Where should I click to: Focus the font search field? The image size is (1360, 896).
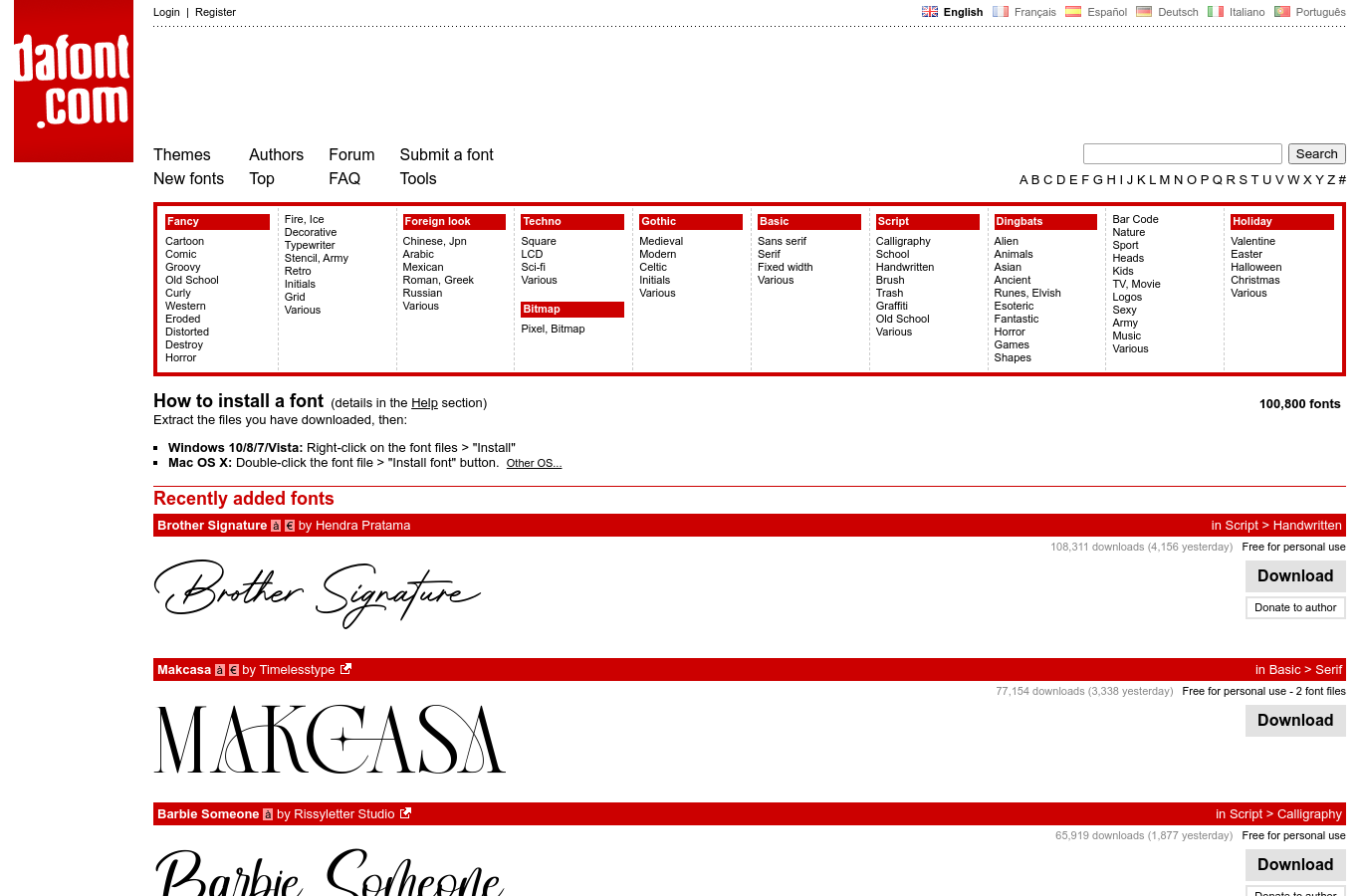[1183, 153]
